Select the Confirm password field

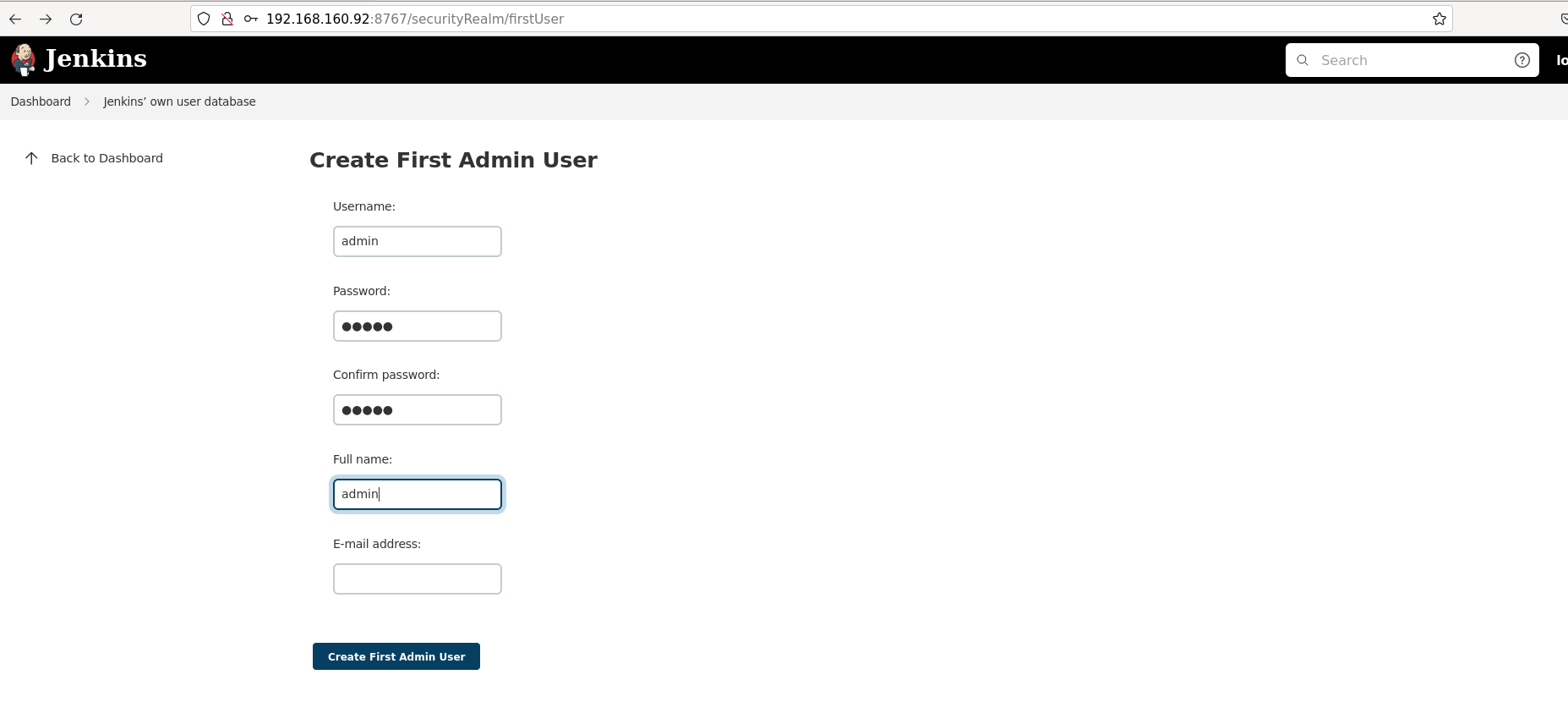point(417,410)
